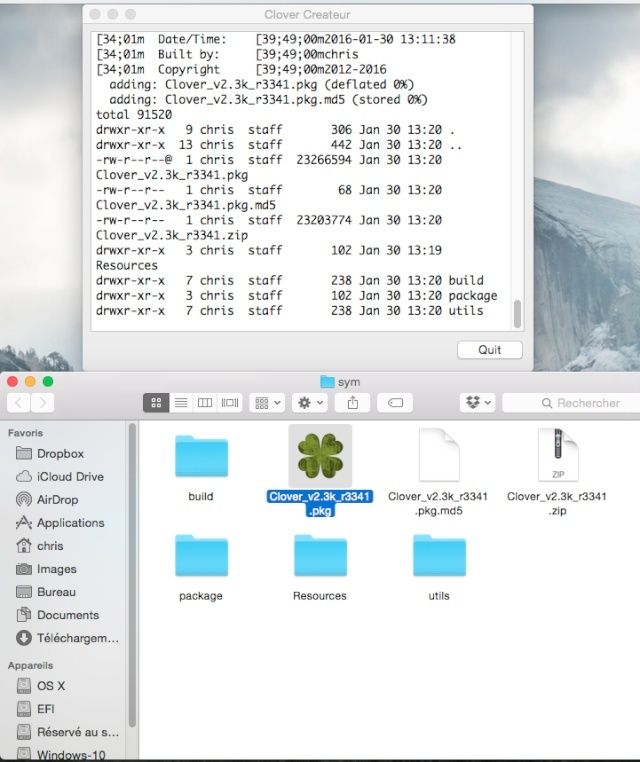
Task: Select the Réservé au s... volume
Action: [78, 732]
